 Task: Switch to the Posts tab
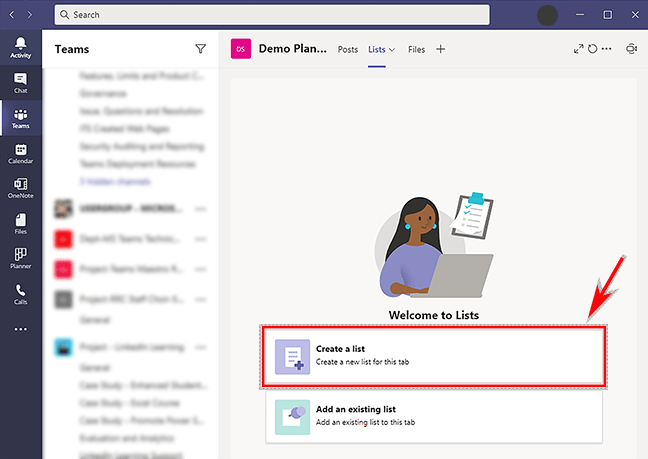click(x=348, y=49)
